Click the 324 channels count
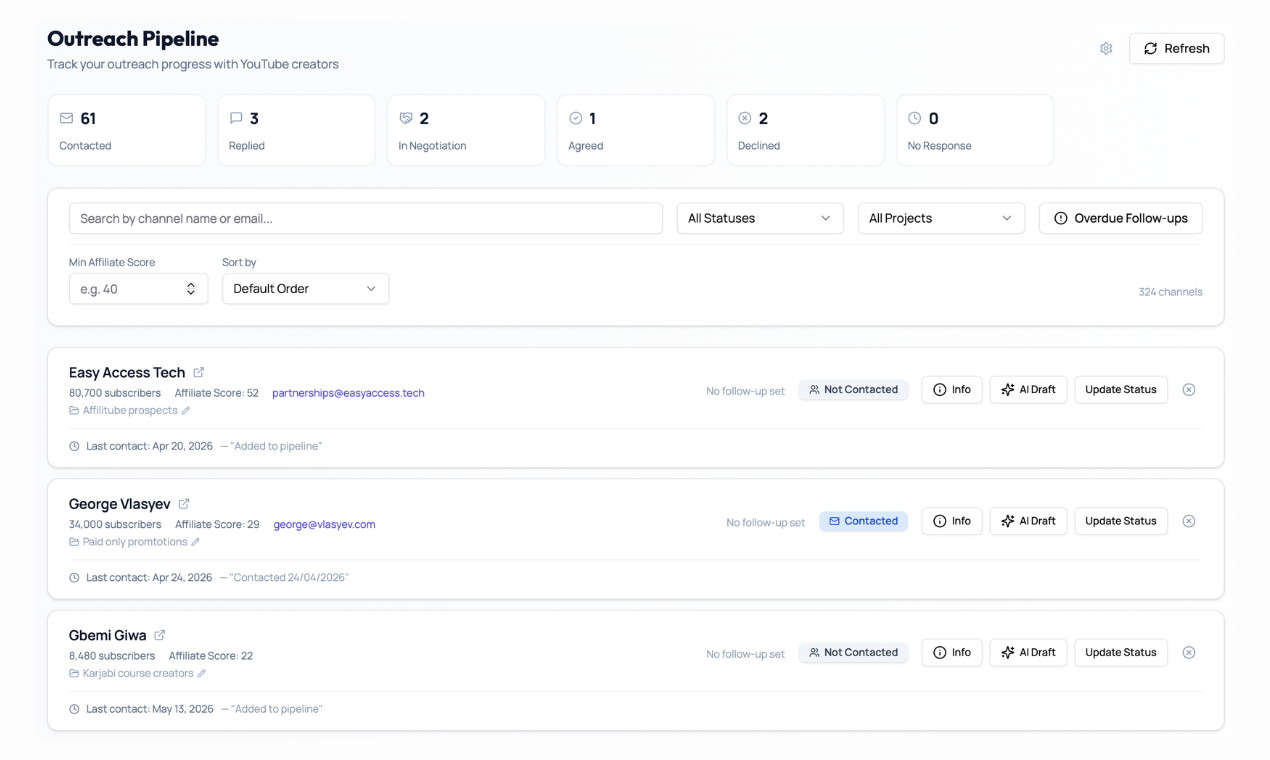 (1170, 292)
